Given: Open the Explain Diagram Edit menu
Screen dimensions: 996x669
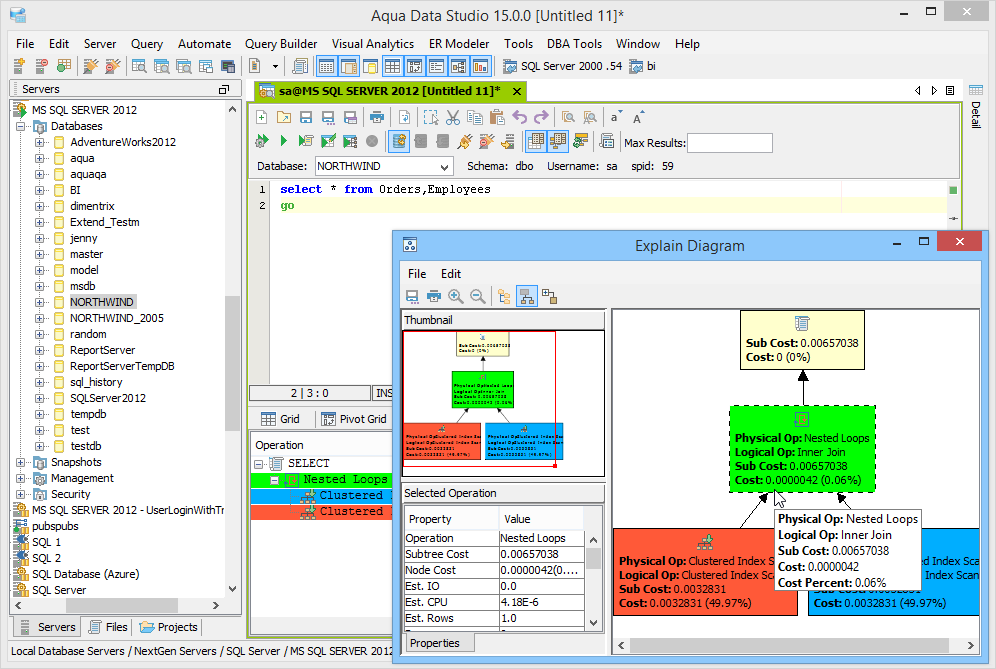Looking at the screenshot, I should coord(450,274).
